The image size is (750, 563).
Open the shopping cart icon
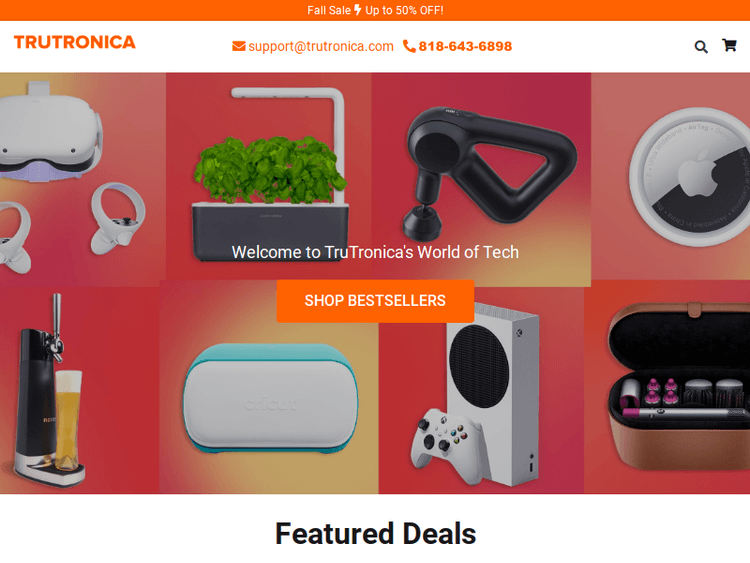coord(729,45)
